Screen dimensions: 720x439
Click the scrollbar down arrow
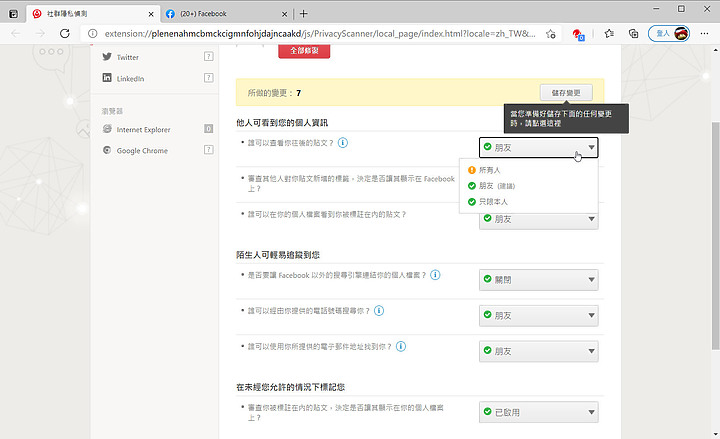click(x=715, y=433)
